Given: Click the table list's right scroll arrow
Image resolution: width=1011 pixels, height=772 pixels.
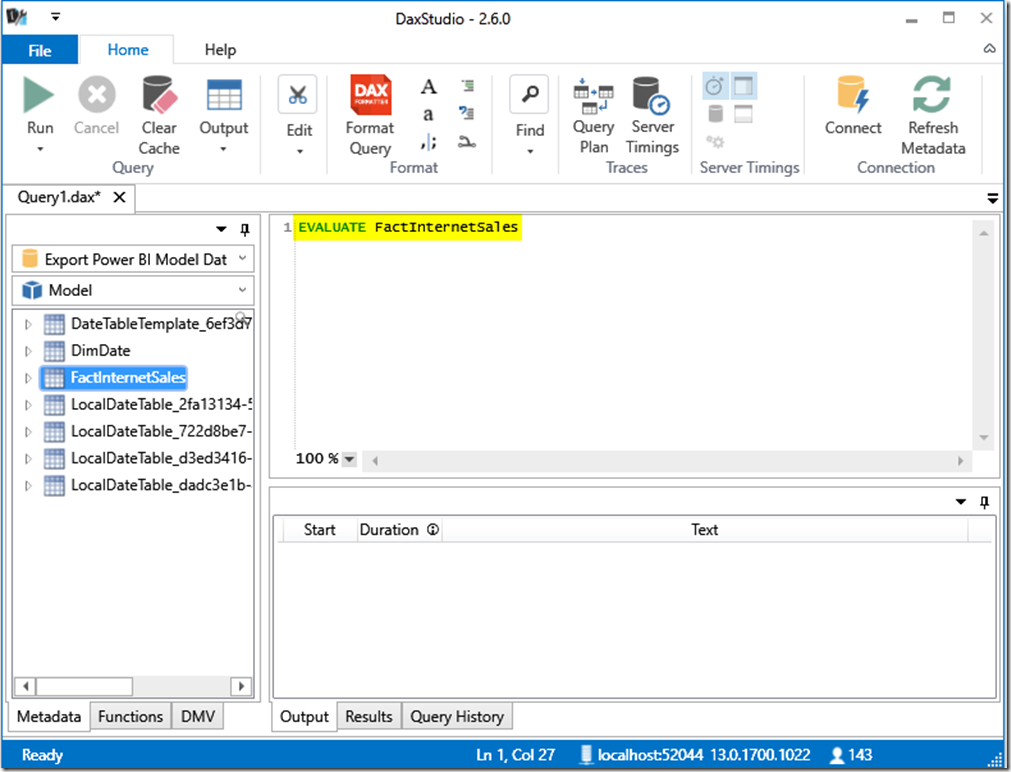Looking at the screenshot, I should pyautogui.click(x=241, y=686).
